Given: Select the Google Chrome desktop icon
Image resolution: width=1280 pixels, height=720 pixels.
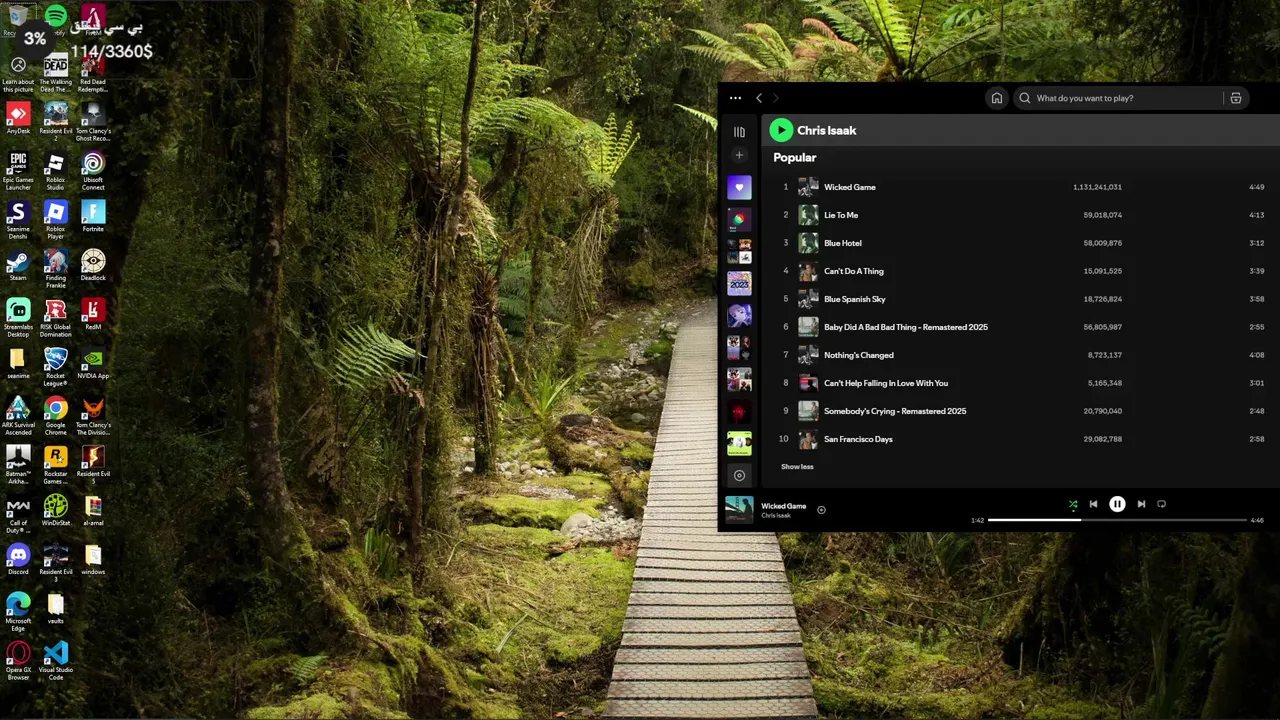Looking at the screenshot, I should tap(56, 416).
